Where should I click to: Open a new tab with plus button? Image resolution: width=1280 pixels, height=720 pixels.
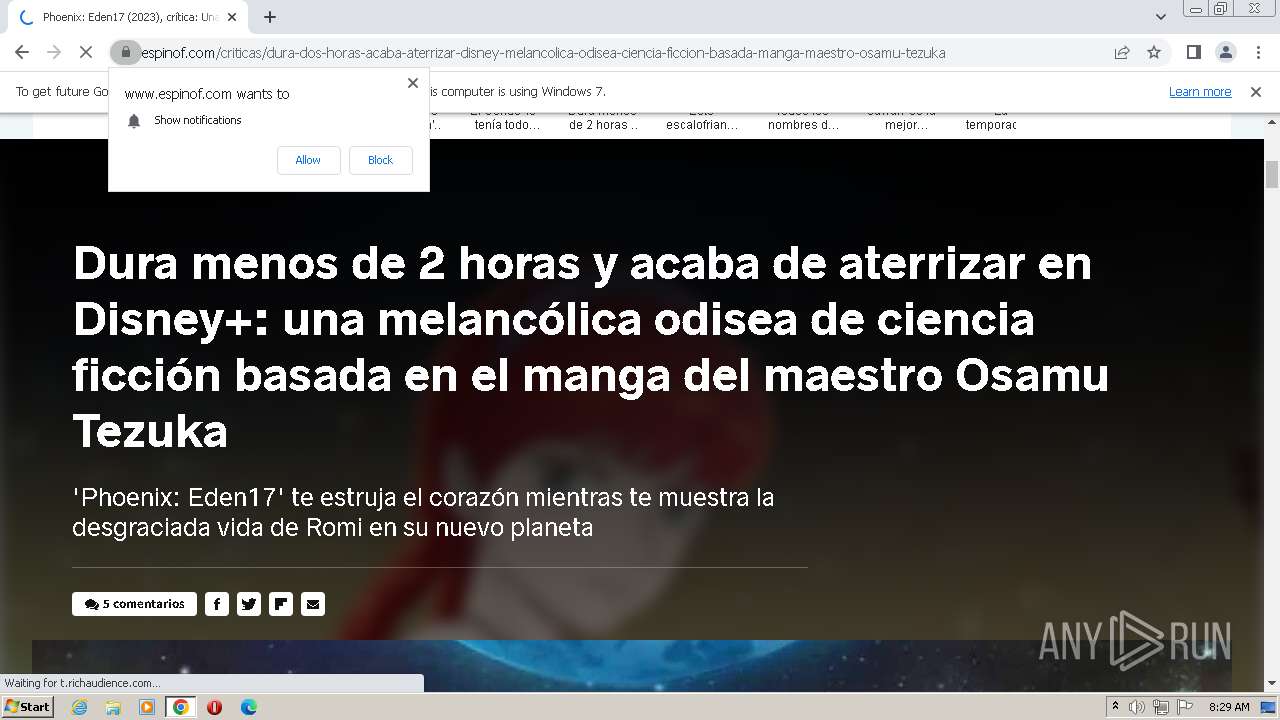click(x=270, y=17)
